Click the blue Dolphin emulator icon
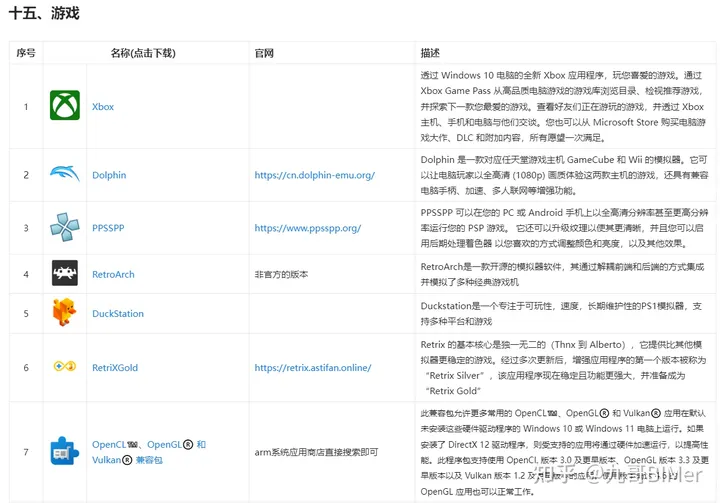Screen dimensions: 720x503 pos(65,174)
